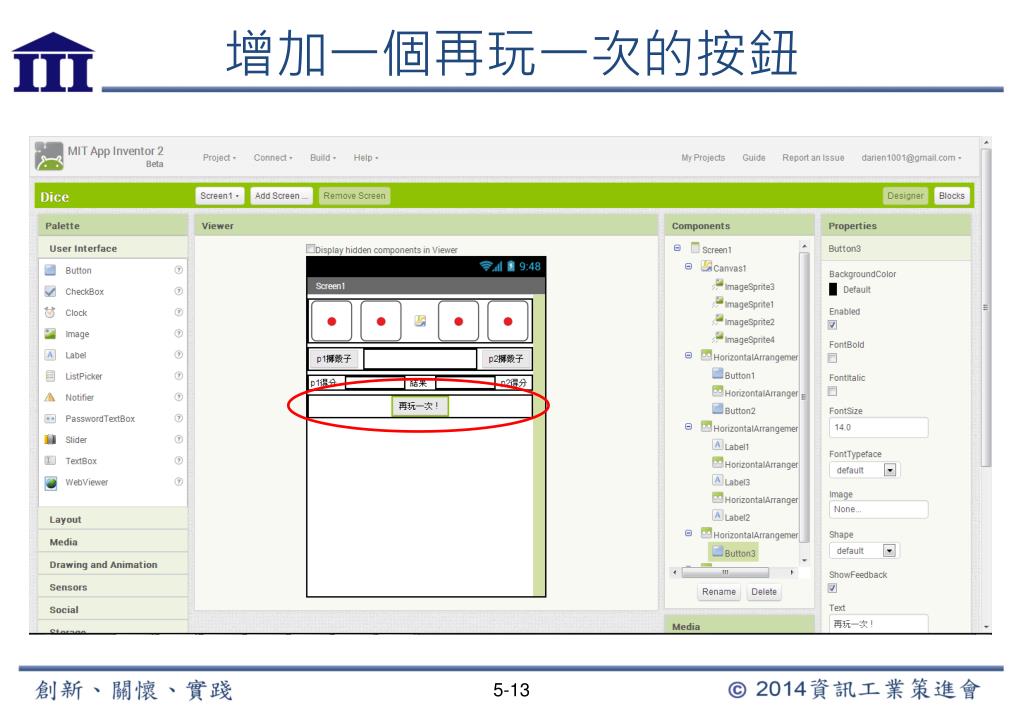The image size is (1023, 708).
Task: Go to My Projects
Action: 703,158
